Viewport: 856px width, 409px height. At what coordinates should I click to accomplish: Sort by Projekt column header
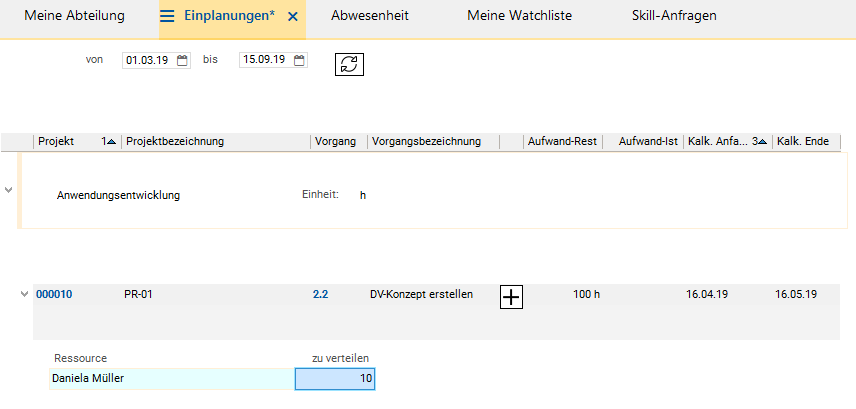point(78,142)
